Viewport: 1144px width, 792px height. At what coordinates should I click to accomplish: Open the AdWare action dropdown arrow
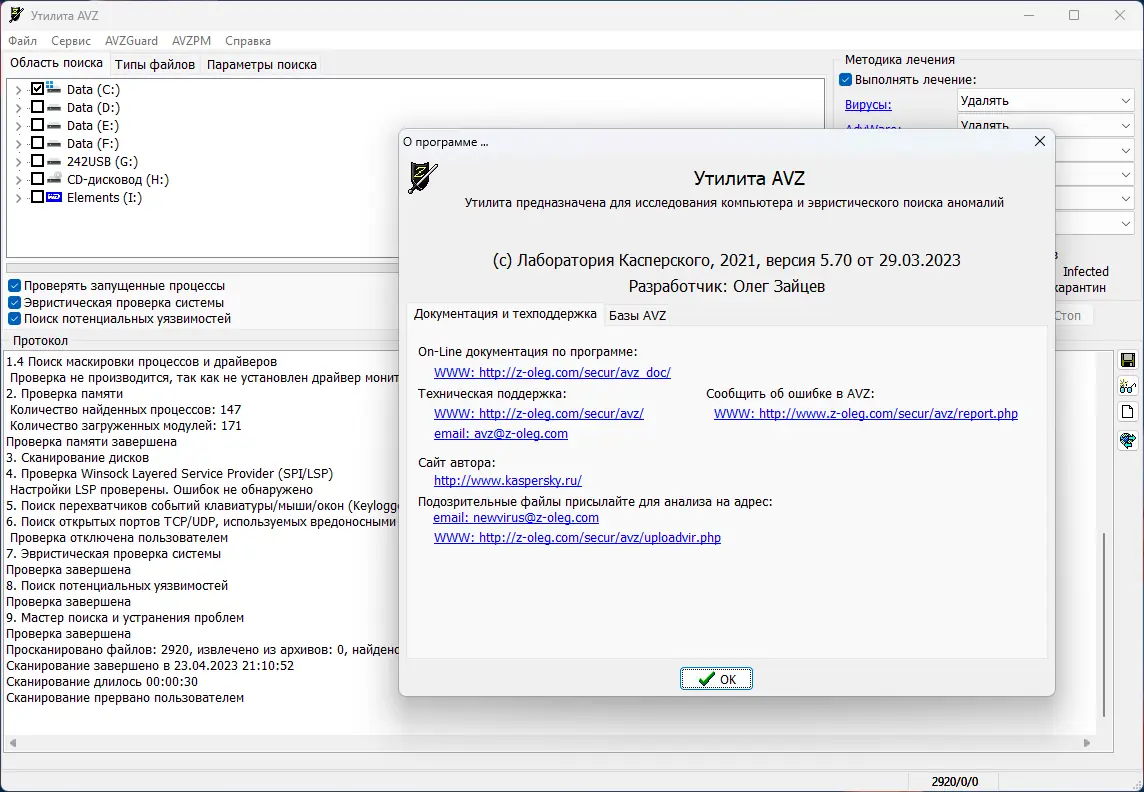[x=1125, y=125]
